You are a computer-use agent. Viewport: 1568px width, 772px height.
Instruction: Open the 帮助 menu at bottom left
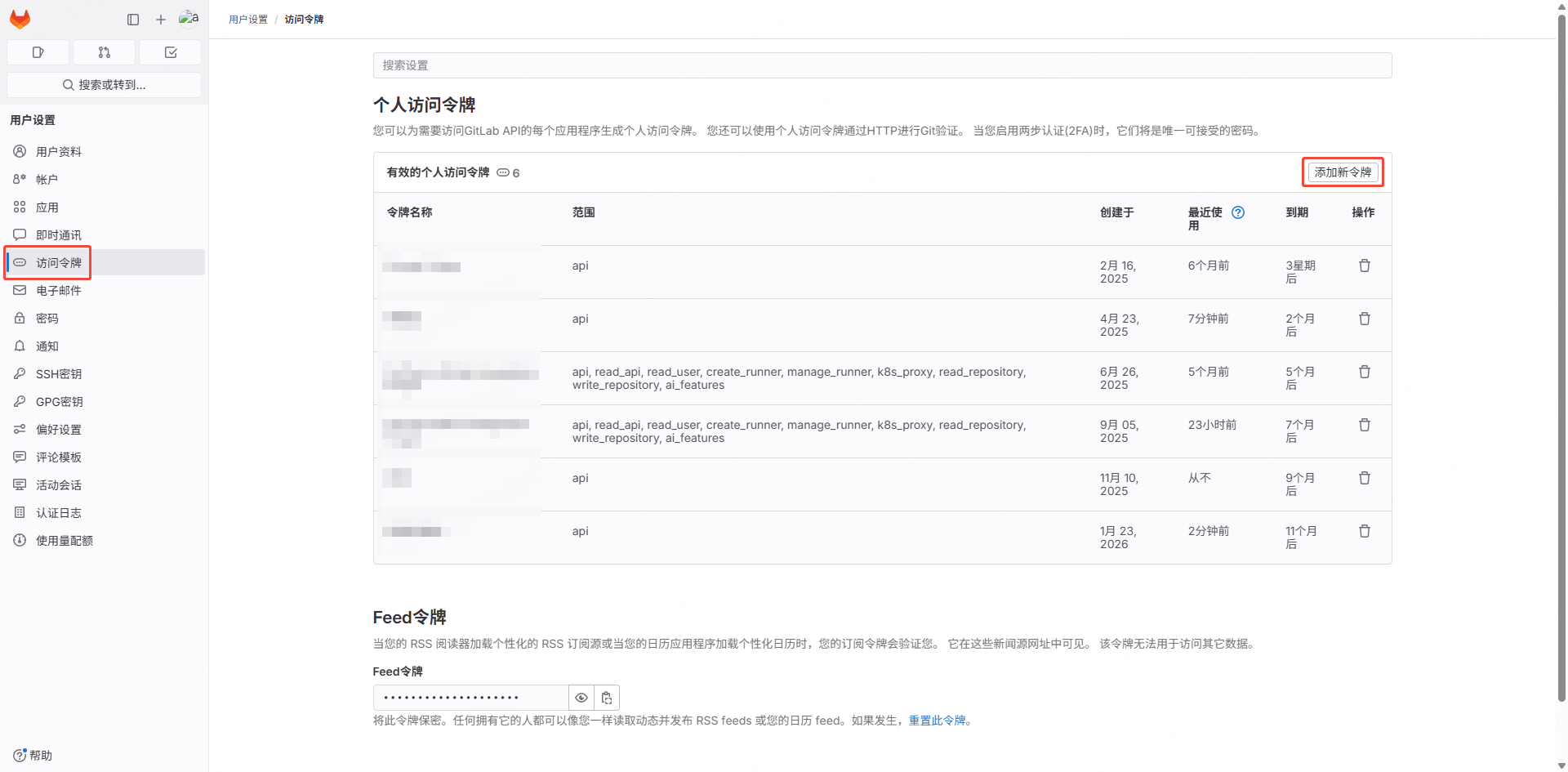click(x=33, y=756)
